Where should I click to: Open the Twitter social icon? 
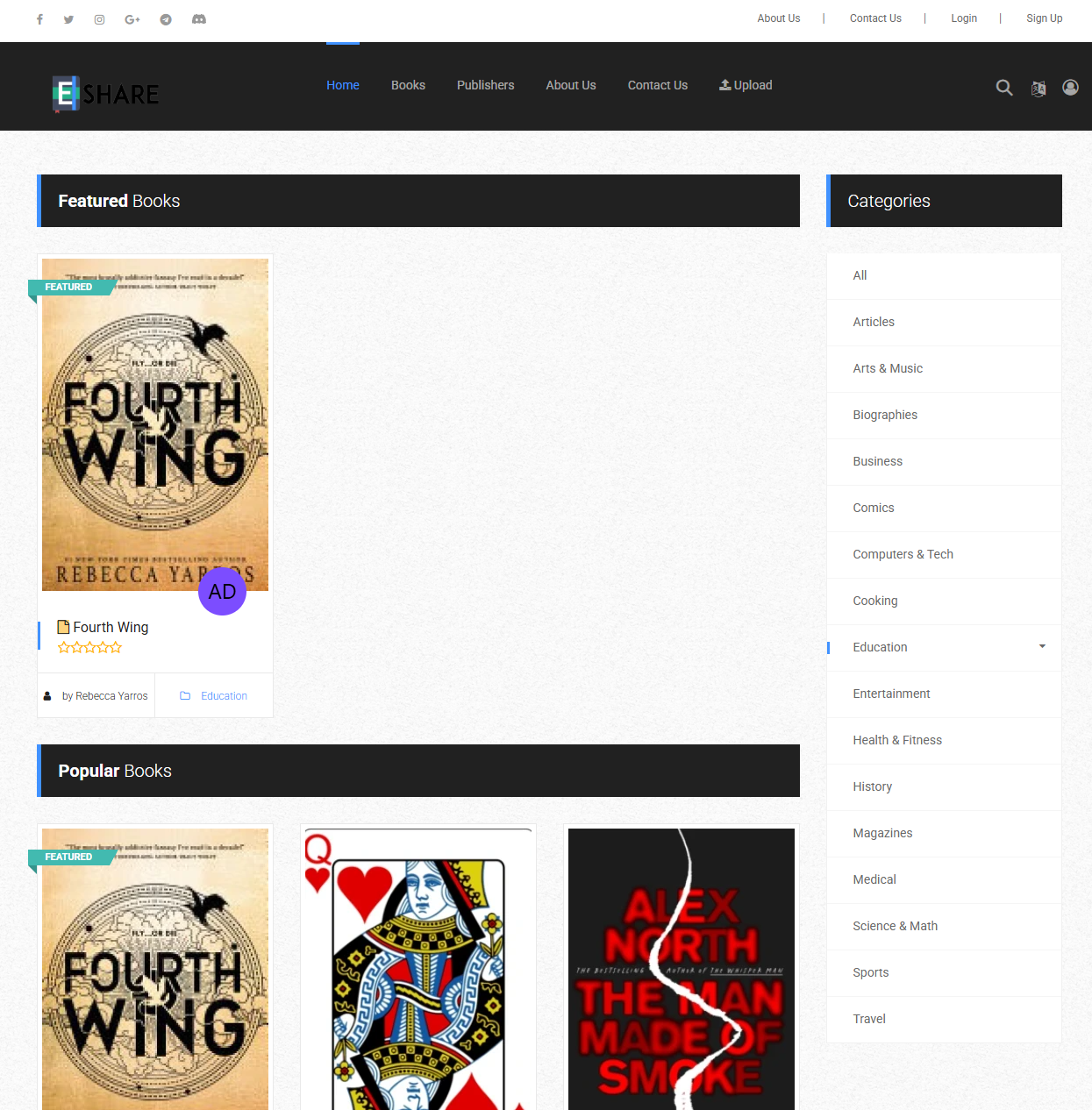click(x=68, y=19)
